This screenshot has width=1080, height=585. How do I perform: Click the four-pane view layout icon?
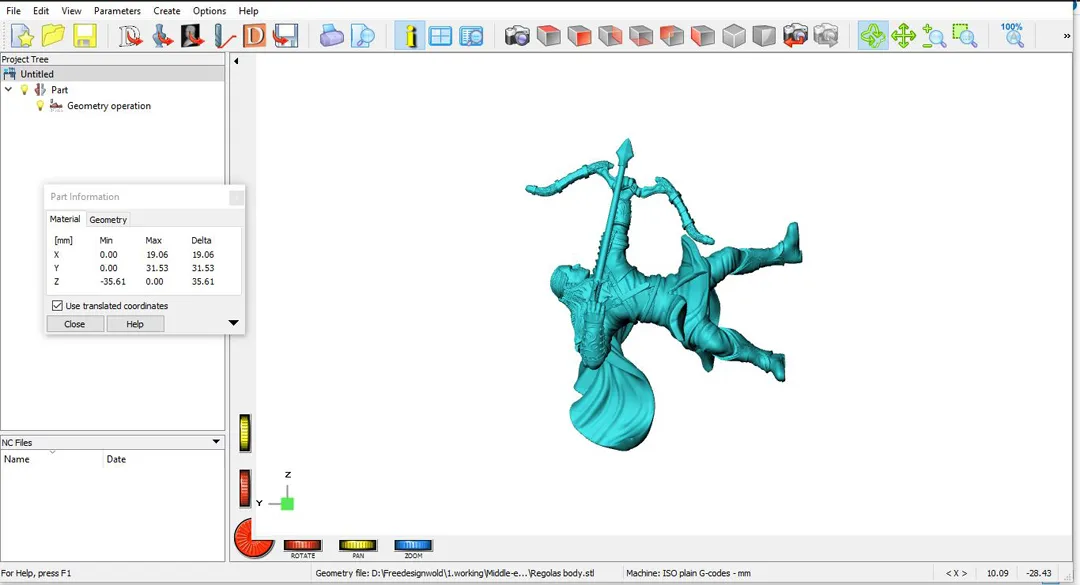pos(440,36)
